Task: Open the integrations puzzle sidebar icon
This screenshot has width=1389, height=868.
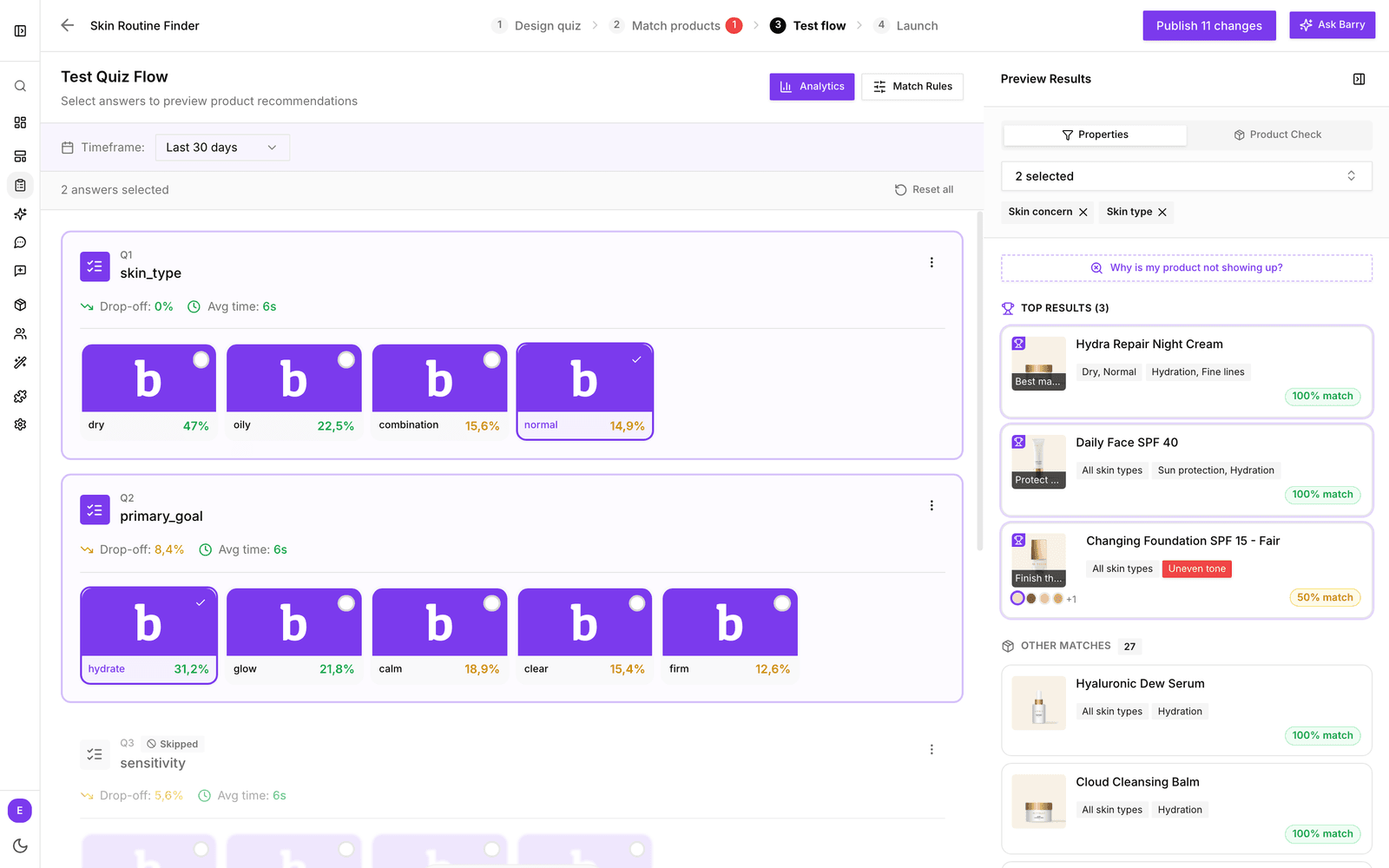Action: [20, 396]
